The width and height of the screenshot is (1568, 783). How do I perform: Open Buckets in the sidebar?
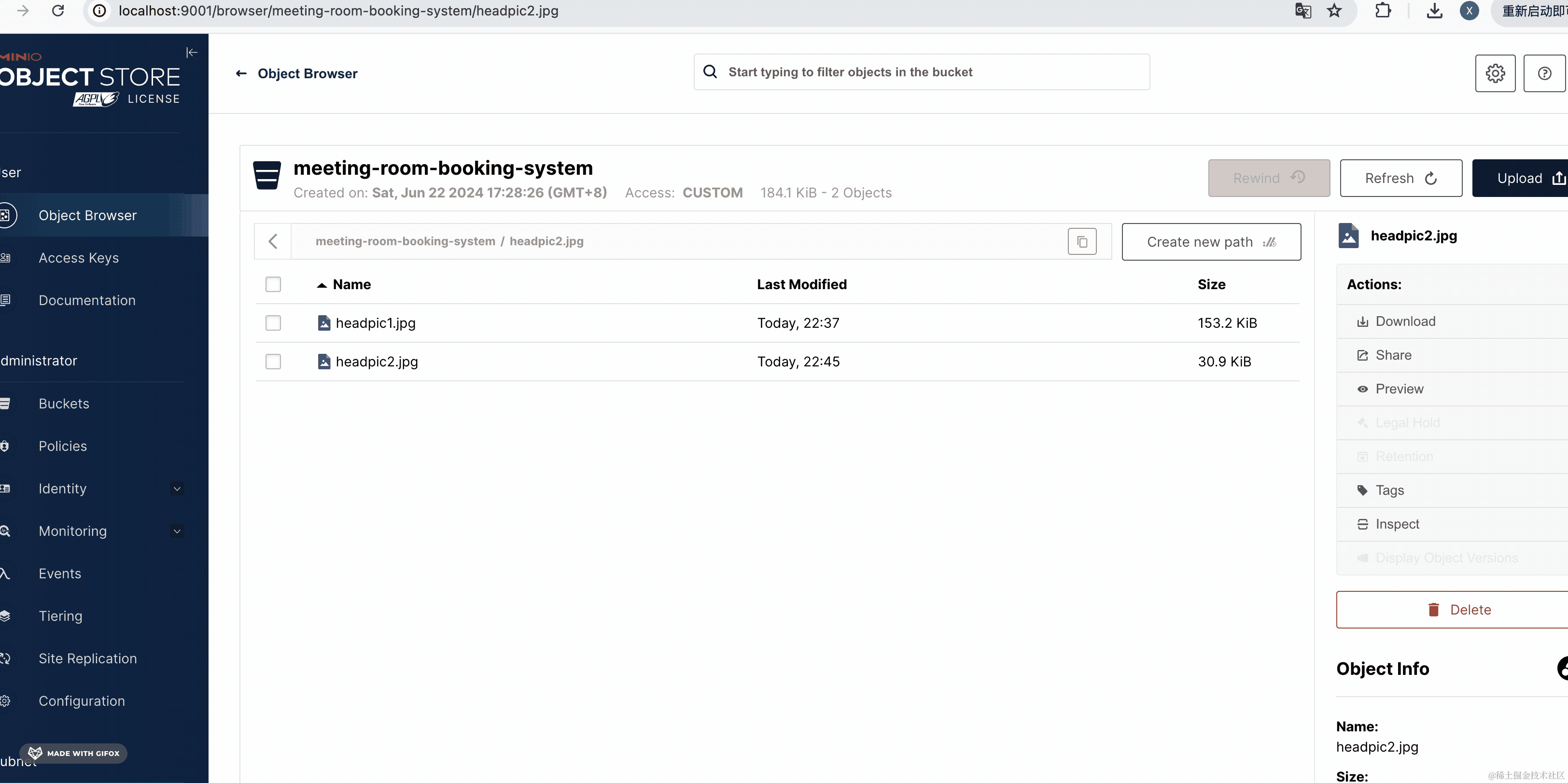pyautogui.click(x=64, y=404)
